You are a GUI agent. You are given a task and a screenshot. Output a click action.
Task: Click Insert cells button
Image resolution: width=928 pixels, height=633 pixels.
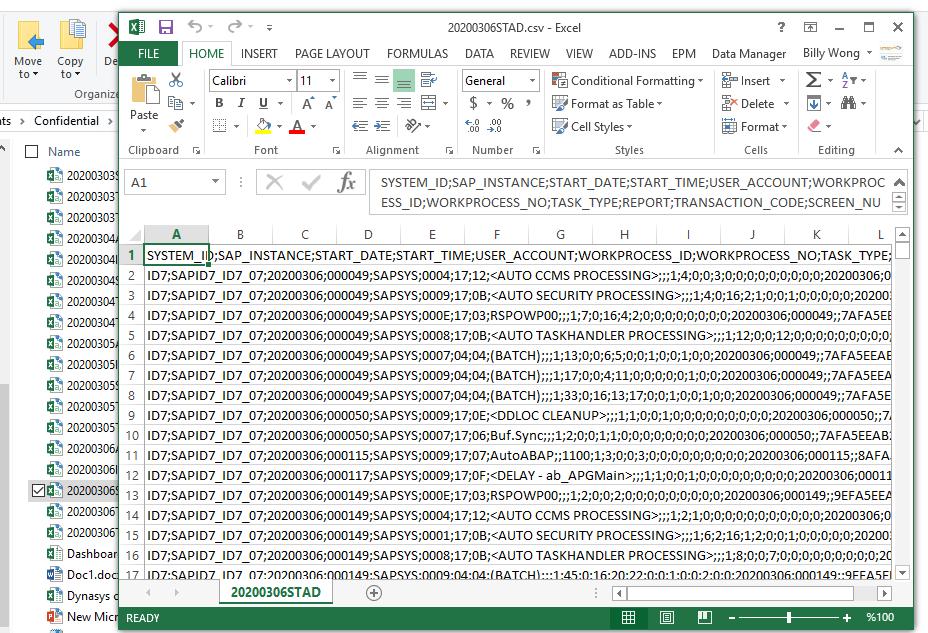pyautogui.click(x=747, y=80)
